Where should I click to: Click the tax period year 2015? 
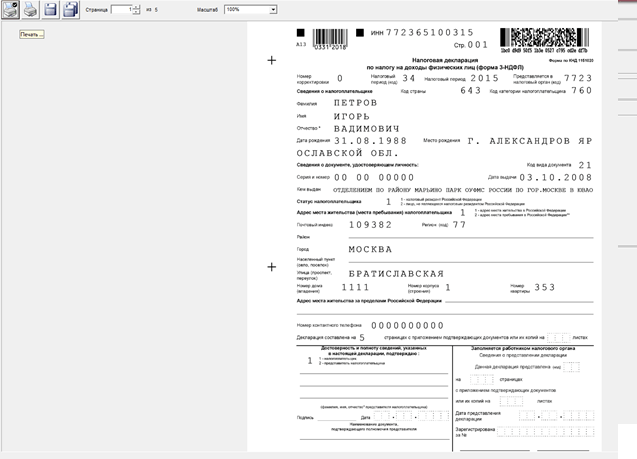pyautogui.click(x=485, y=78)
